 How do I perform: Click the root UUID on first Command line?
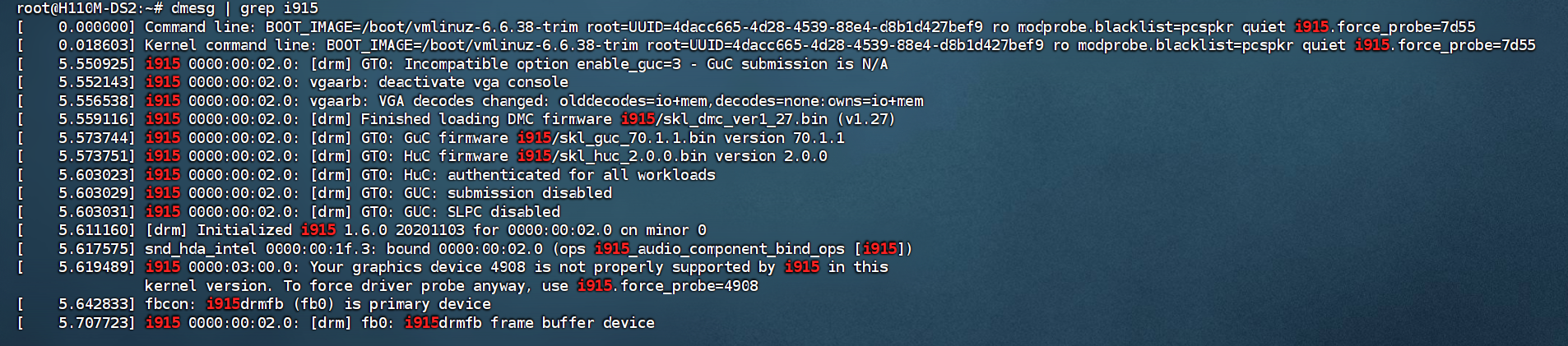[784, 27]
